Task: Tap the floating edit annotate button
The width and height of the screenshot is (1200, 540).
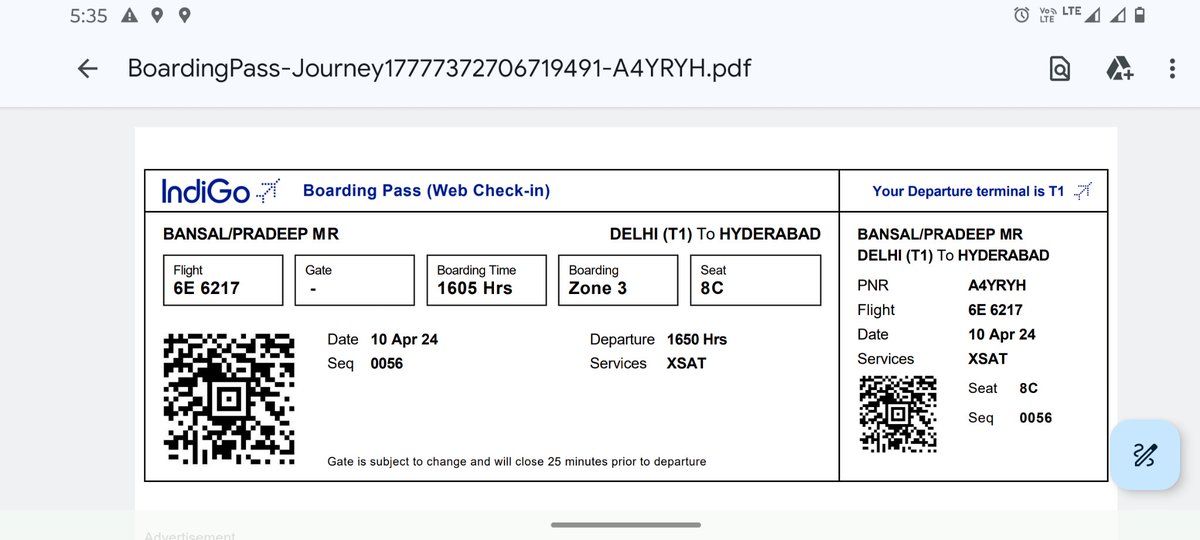Action: pyautogui.click(x=1146, y=455)
